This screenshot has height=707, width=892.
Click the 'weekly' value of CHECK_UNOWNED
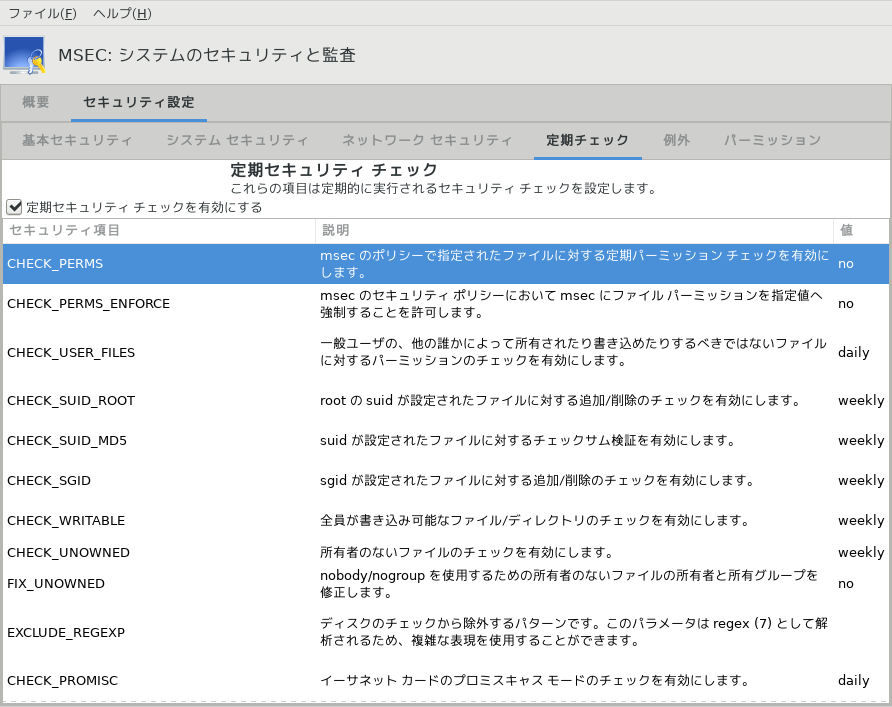(x=861, y=552)
